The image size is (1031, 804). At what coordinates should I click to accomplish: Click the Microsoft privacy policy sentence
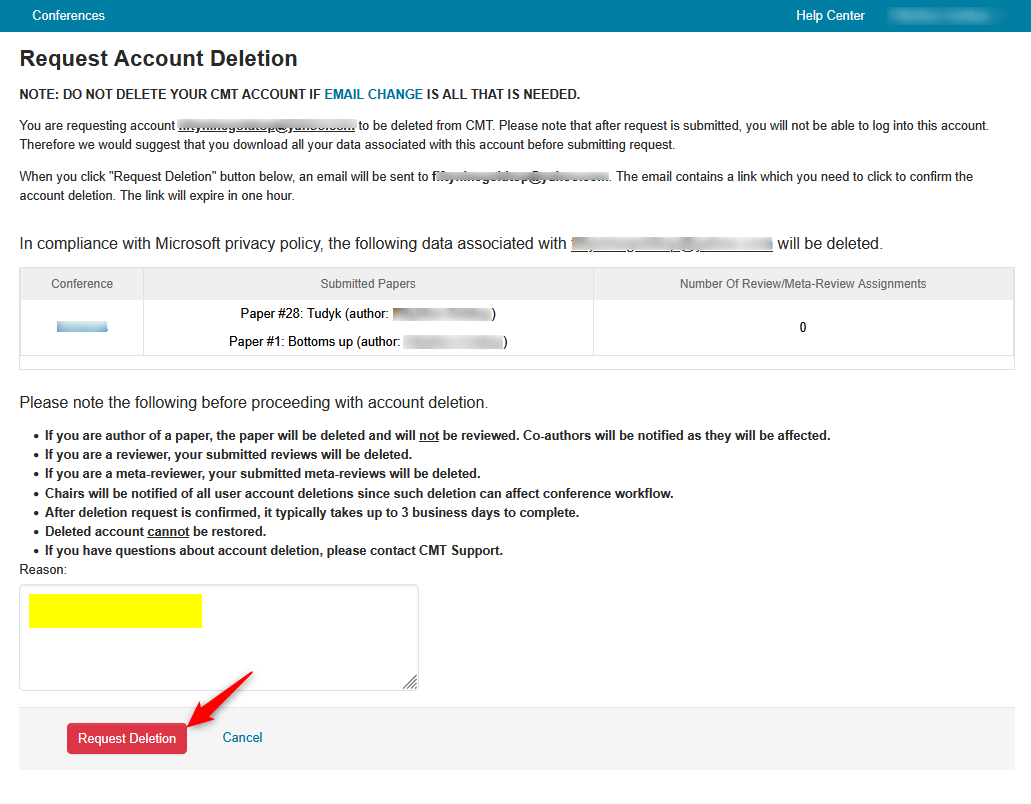[451, 244]
